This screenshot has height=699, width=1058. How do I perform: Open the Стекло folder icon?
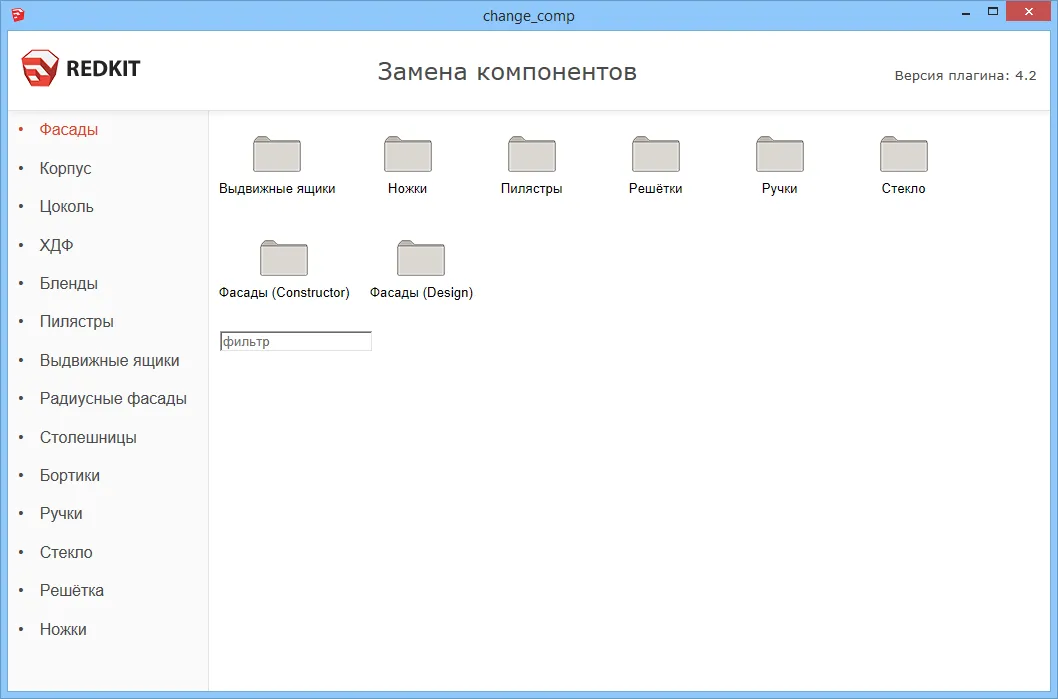point(904,155)
